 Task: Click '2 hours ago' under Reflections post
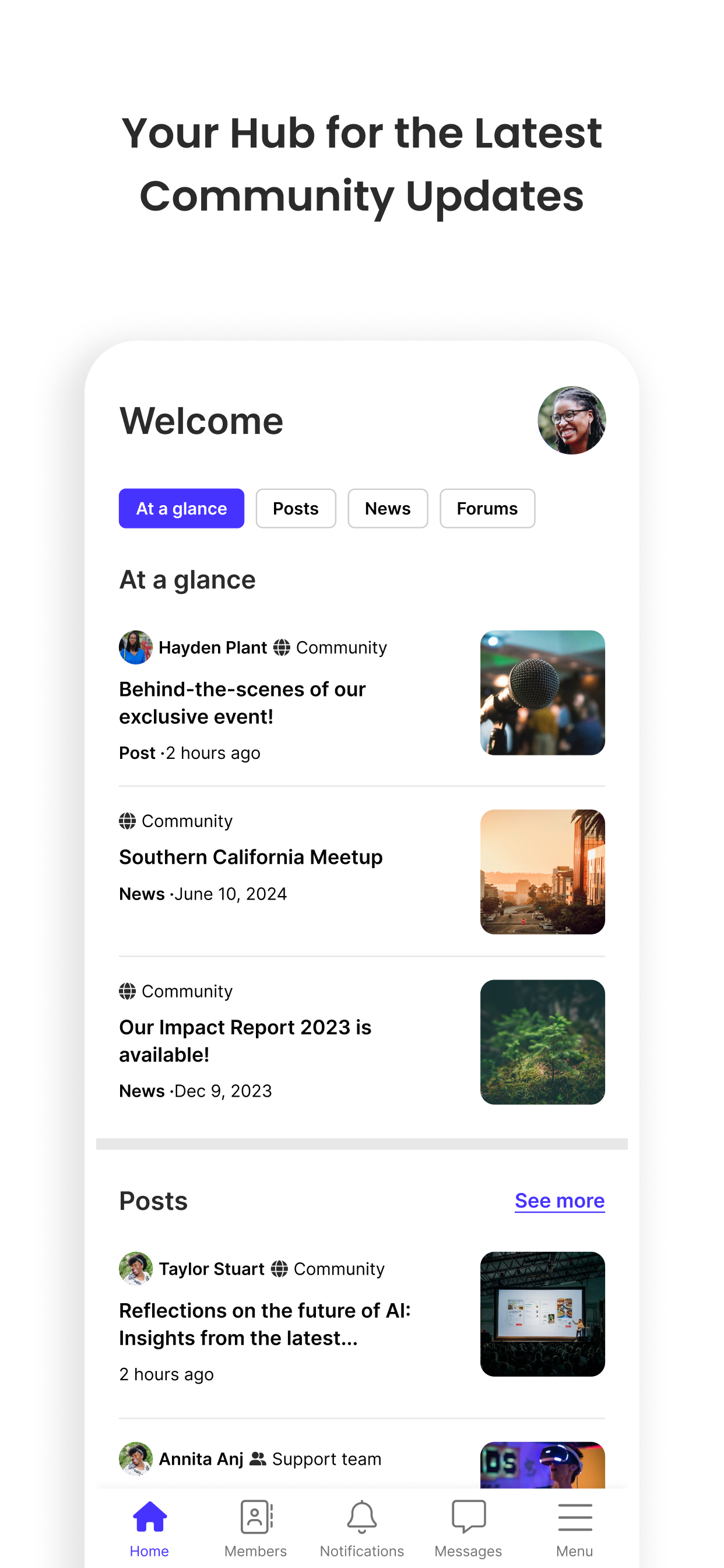166,1374
